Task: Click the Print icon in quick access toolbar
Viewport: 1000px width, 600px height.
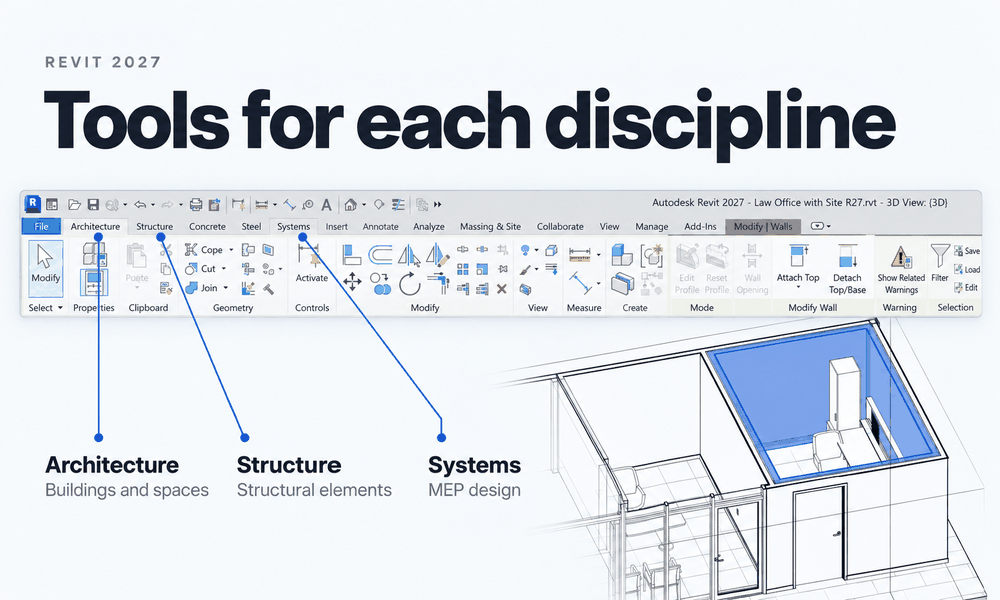Action: [x=196, y=205]
